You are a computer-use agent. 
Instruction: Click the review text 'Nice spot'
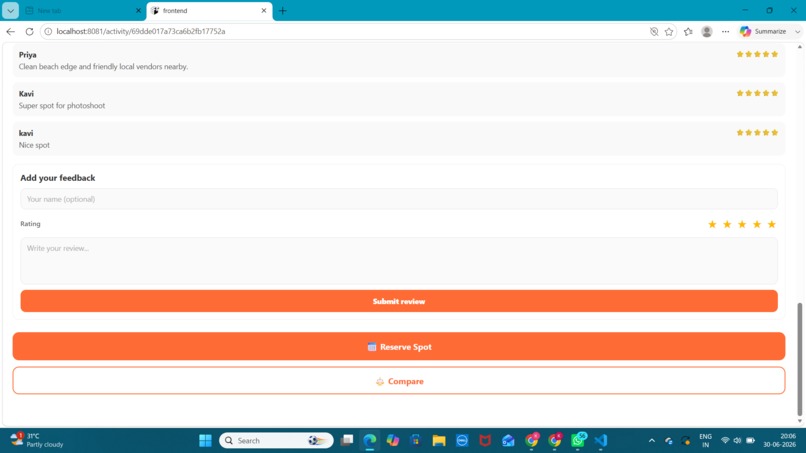point(34,145)
